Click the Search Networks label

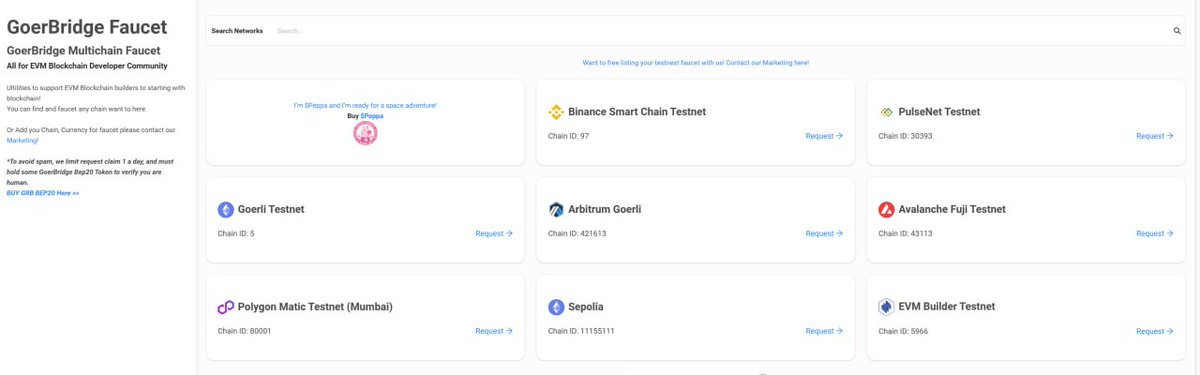pos(237,31)
